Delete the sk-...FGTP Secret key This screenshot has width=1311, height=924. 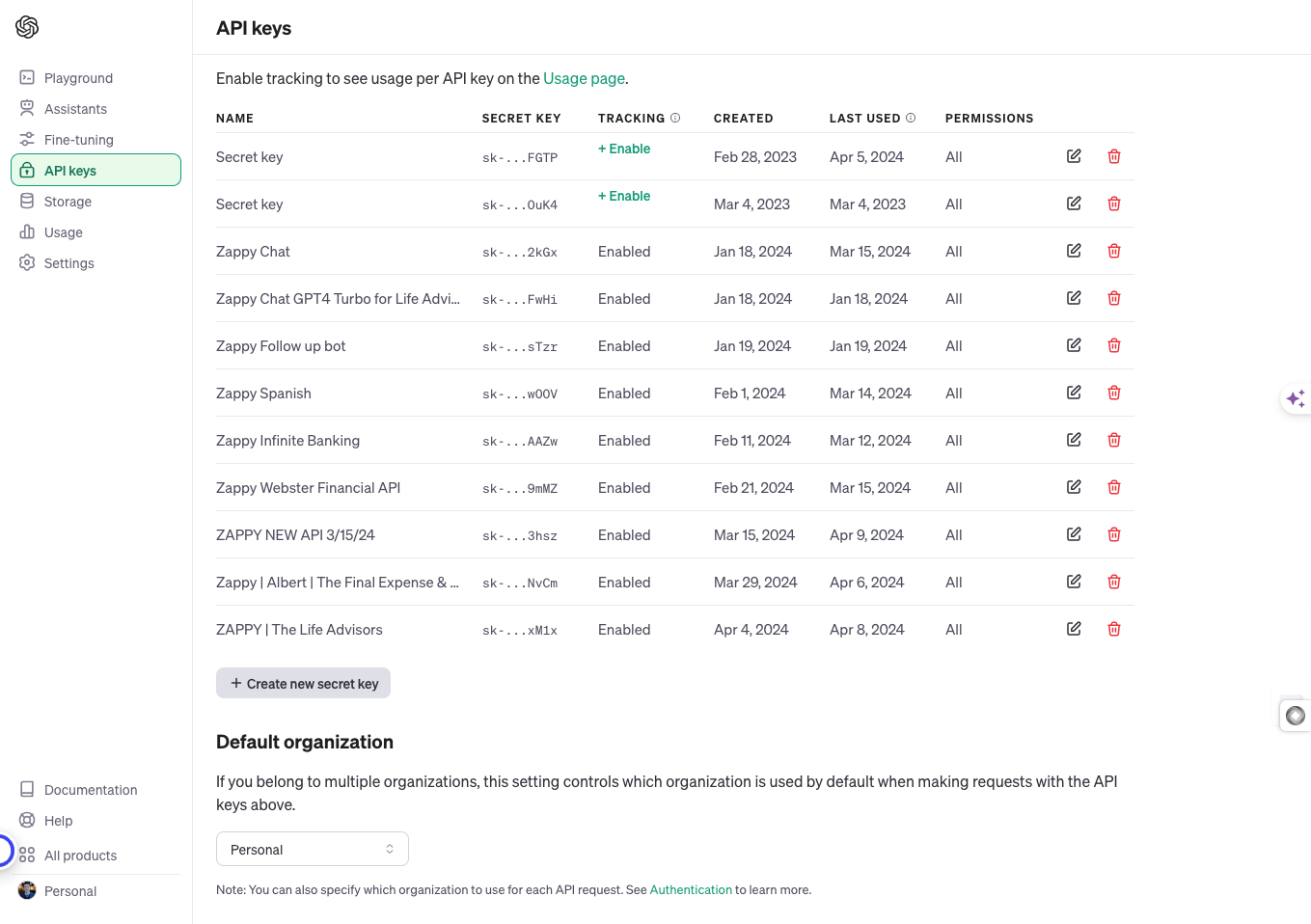[x=1114, y=156]
